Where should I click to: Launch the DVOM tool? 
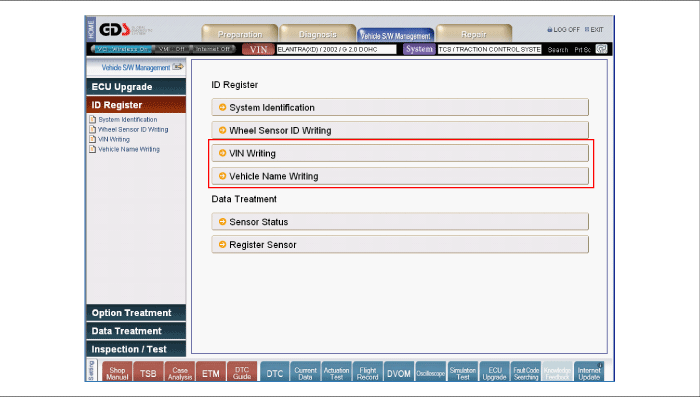(399, 372)
